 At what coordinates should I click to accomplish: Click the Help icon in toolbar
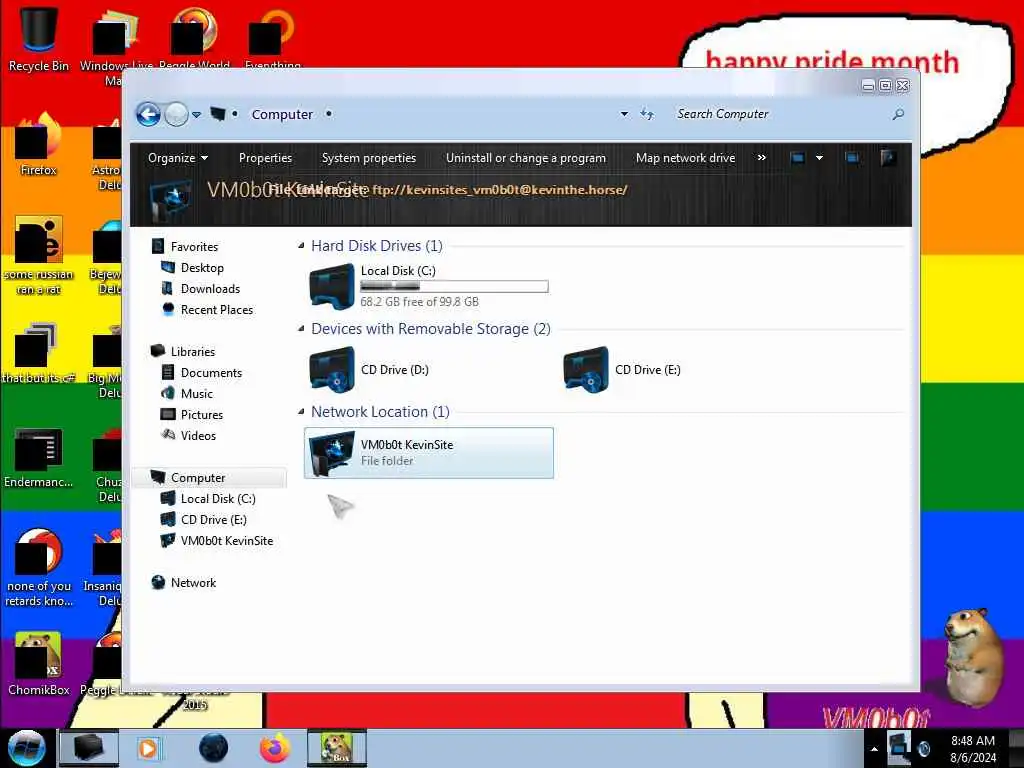point(888,158)
